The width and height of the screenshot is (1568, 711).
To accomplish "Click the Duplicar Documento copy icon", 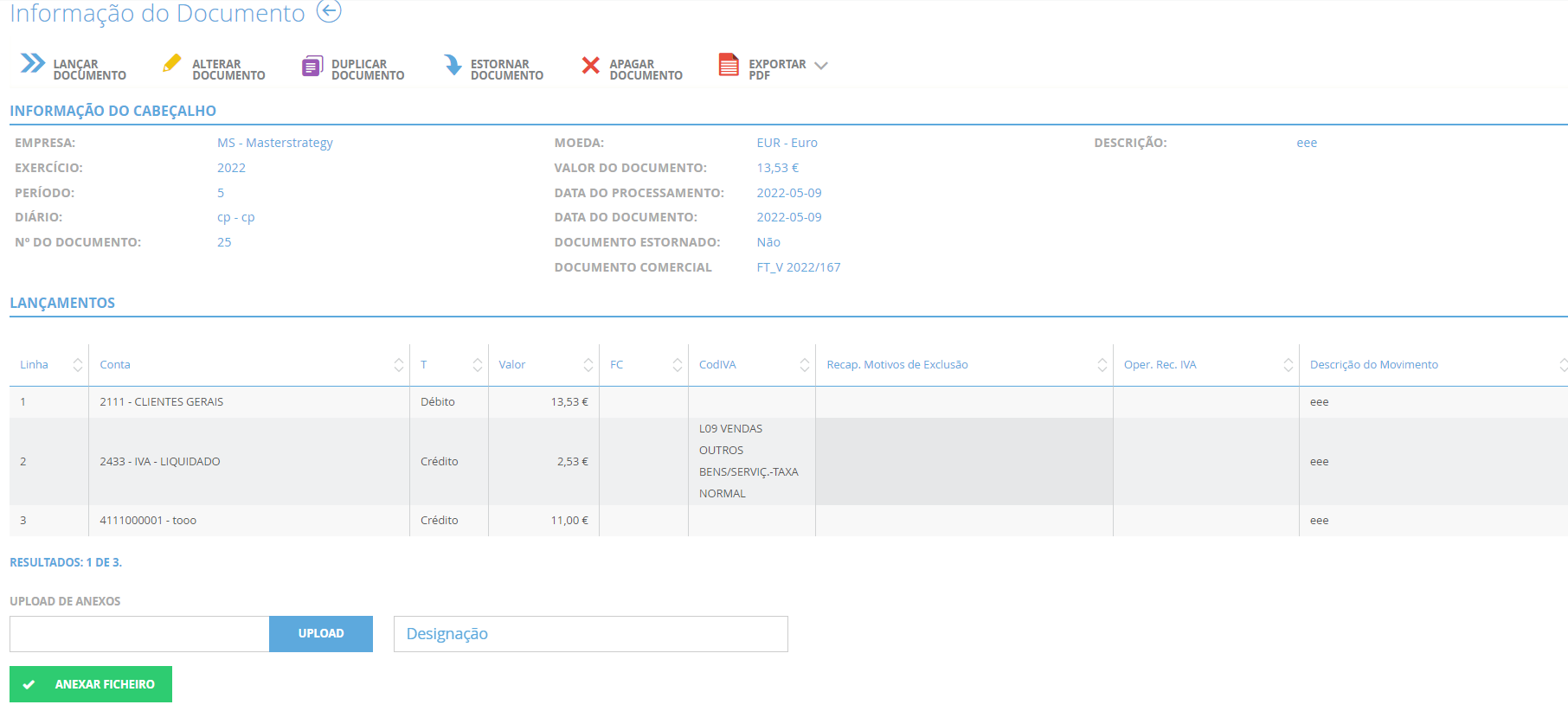I will pyautogui.click(x=311, y=66).
